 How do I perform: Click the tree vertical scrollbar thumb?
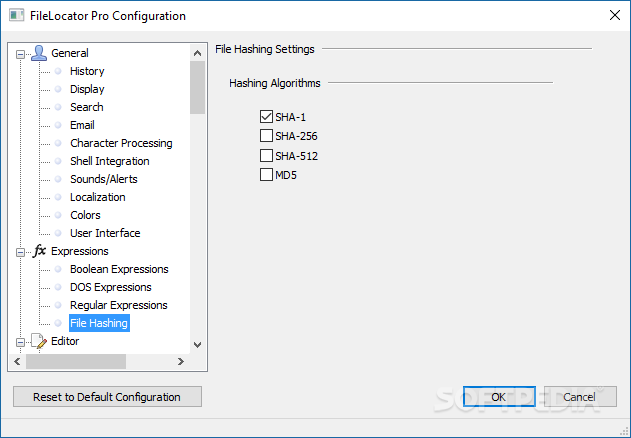pyautogui.click(x=197, y=87)
